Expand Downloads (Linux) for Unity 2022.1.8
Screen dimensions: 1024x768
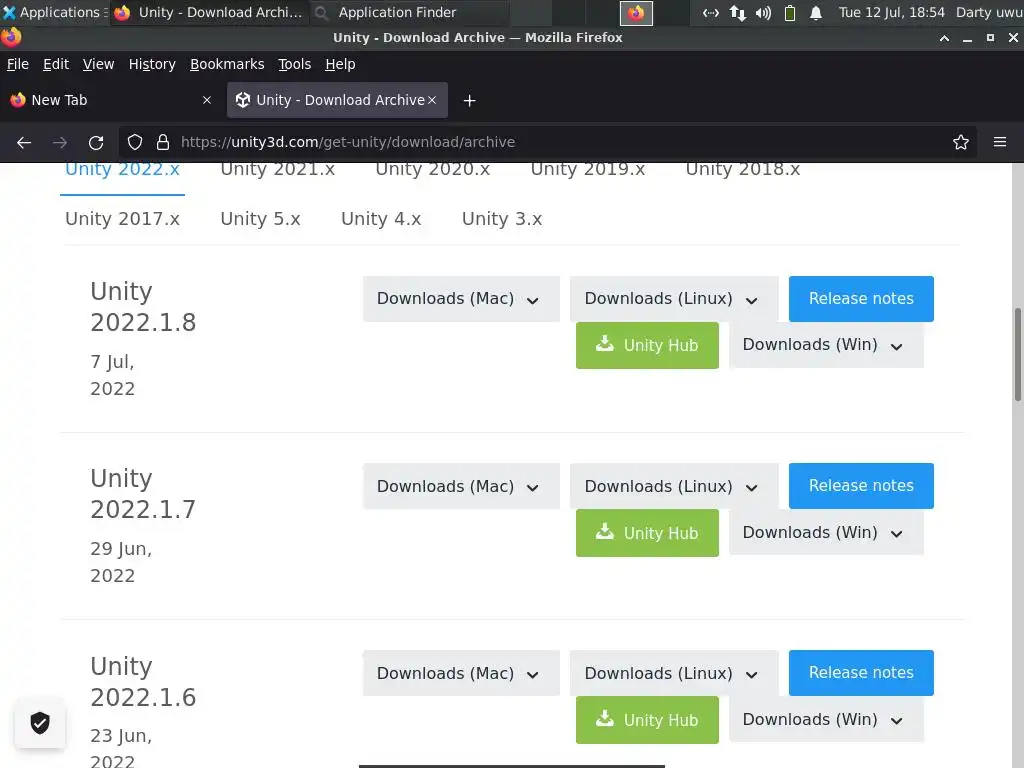pos(674,298)
